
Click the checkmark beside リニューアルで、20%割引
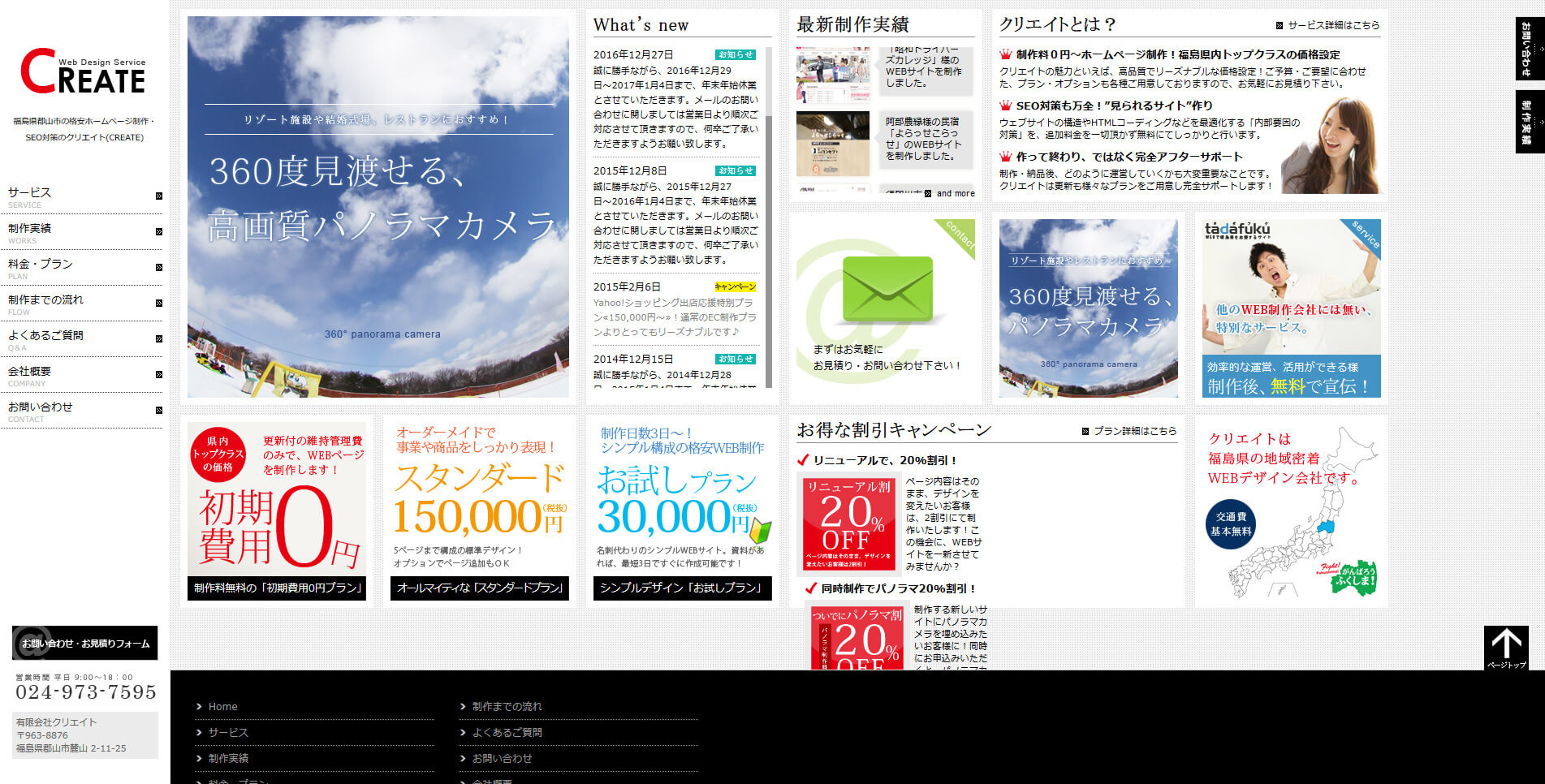pyautogui.click(x=803, y=459)
